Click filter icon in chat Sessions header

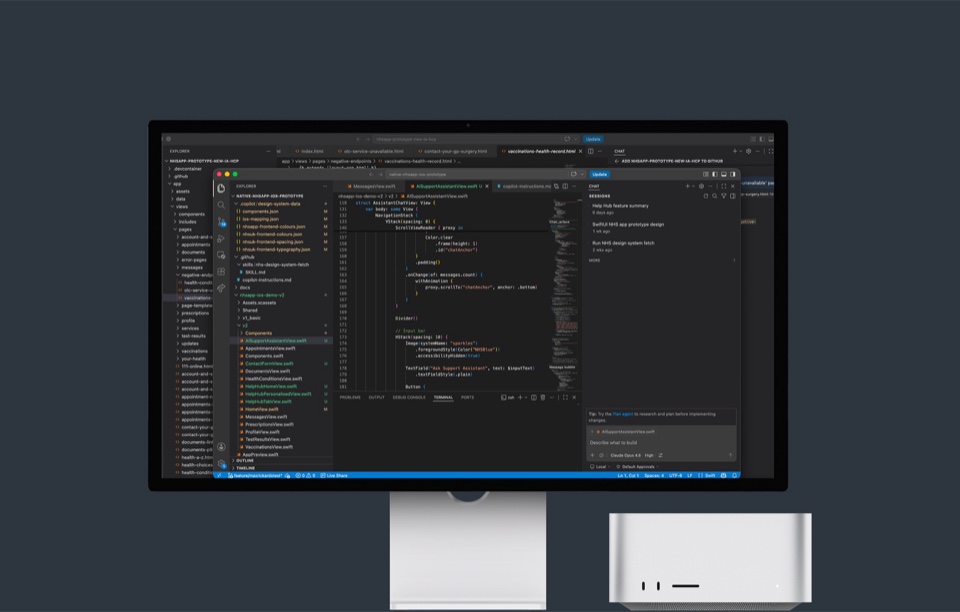(x=724, y=196)
